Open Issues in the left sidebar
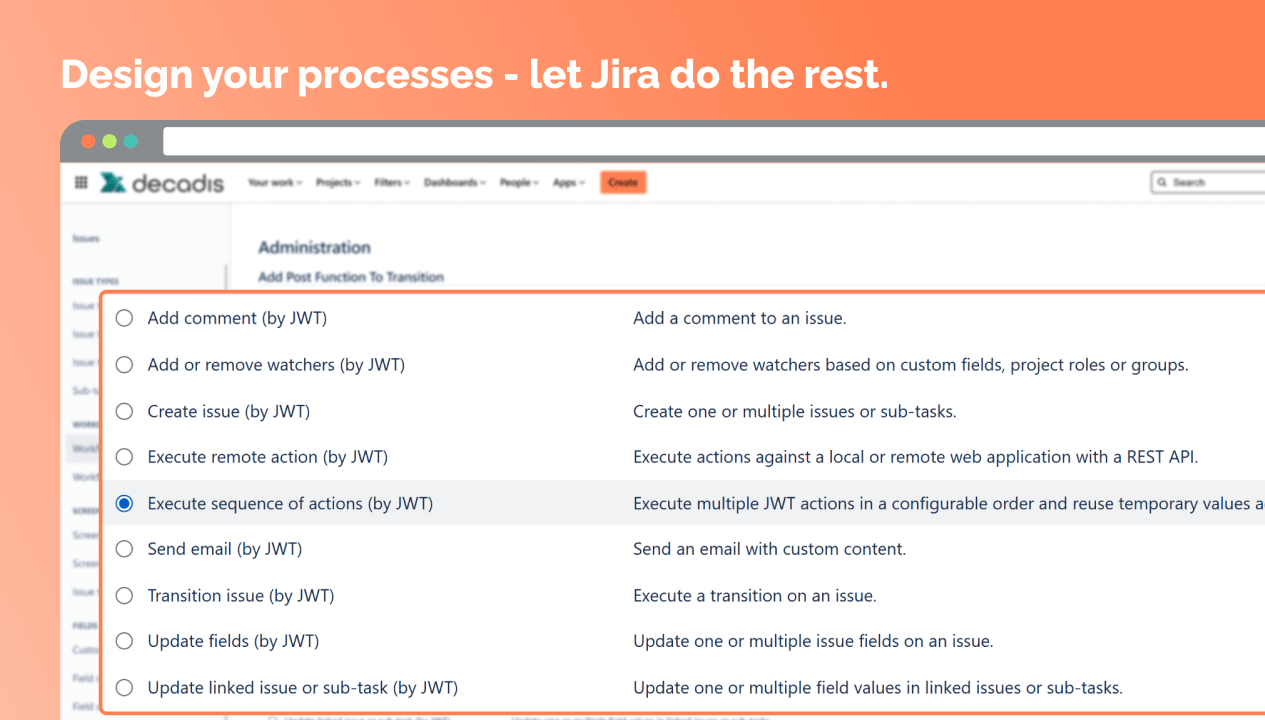This screenshot has height=720, width=1265. coord(86,239)
